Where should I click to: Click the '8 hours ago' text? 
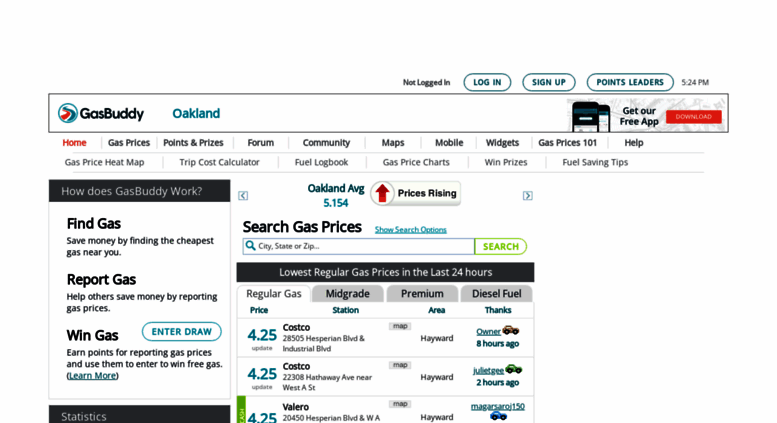click(498, 344)
